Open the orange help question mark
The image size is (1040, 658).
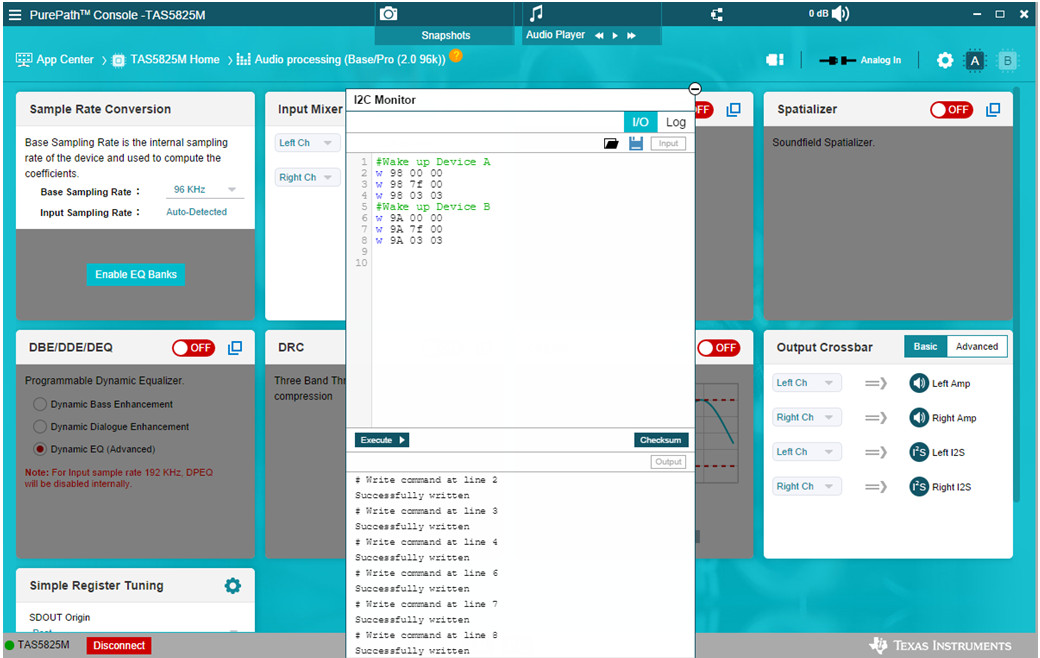click(x=456, y=56)
